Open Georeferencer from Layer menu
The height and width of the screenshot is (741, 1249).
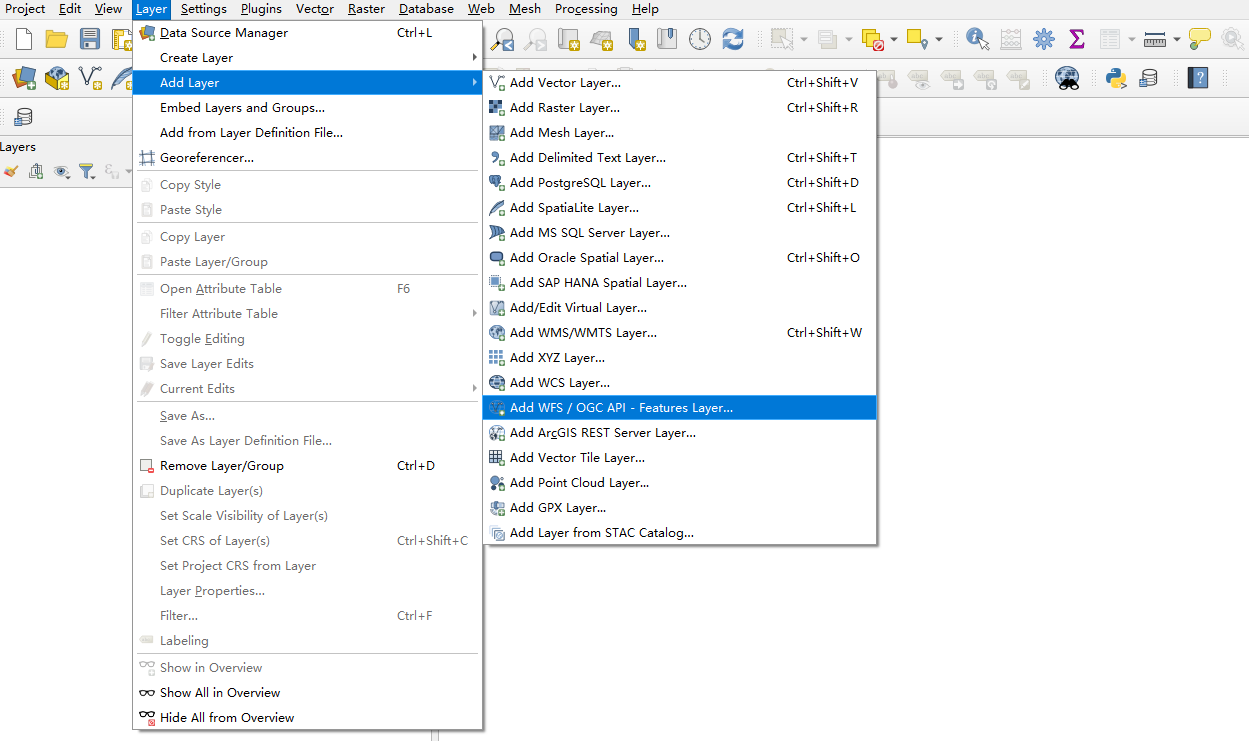click(308, 157)
